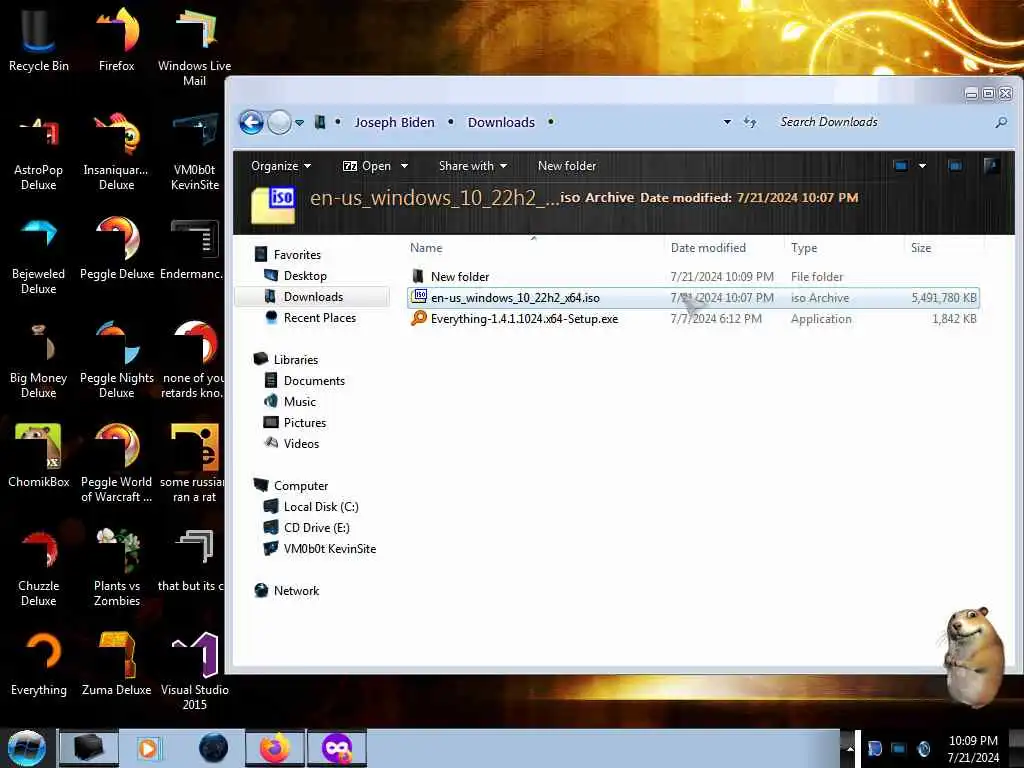Click the Explorer Forward navigation button
This screenshot has height=768, width=1024.
280,122
